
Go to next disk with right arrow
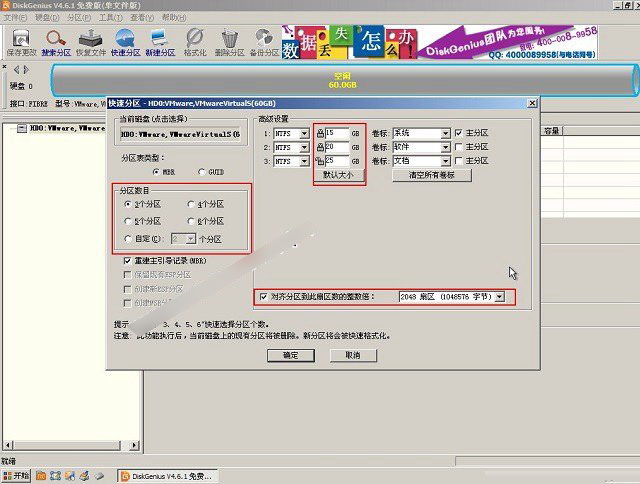click(26, 70)
